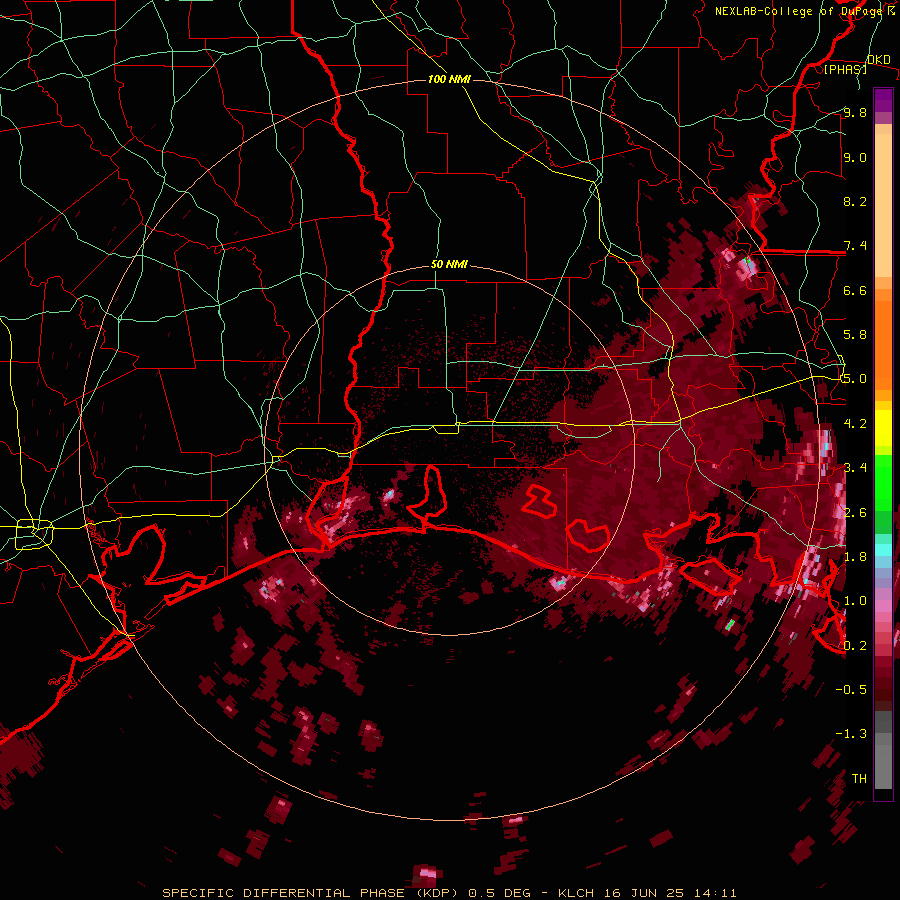Image resolution: width=900 pixels, height=900 pixels.
Task: Pick the bright yellow band in the color bar
Action: 883,428
